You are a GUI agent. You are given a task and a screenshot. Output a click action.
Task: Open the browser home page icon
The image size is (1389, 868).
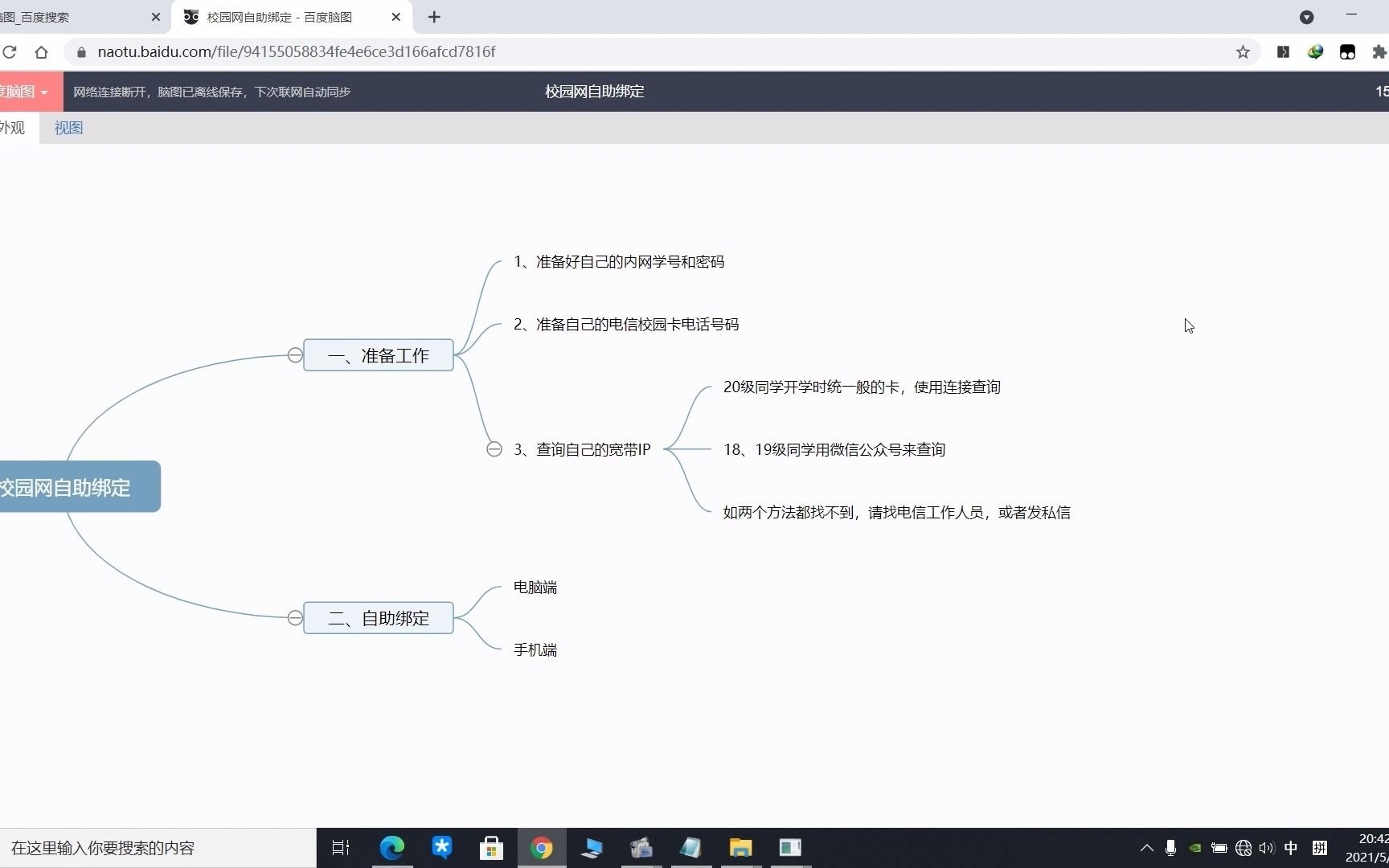[x=41, y=52]
